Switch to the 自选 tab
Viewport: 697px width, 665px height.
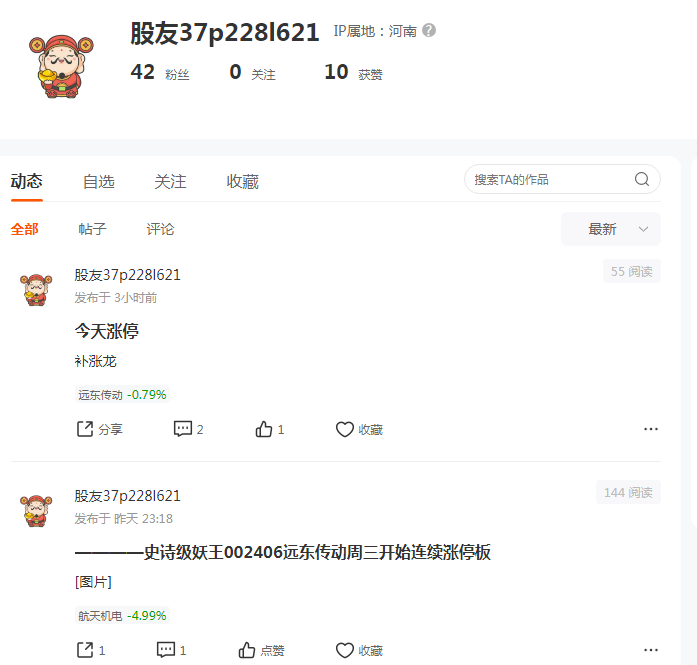[x=99, y=181]
